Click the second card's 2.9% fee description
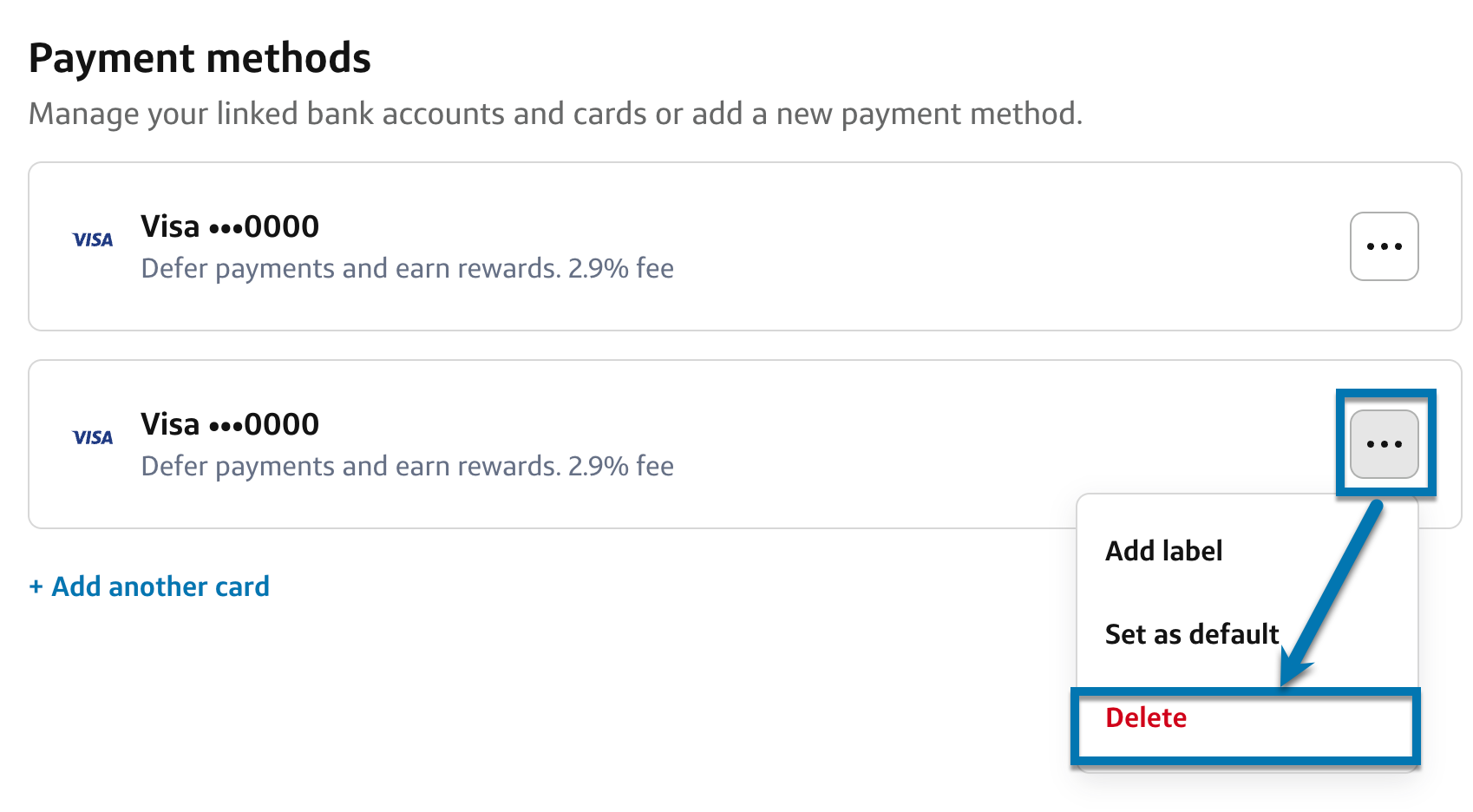Image resolution: width=1473 pixels, height=812 pixels. (407, 467)
